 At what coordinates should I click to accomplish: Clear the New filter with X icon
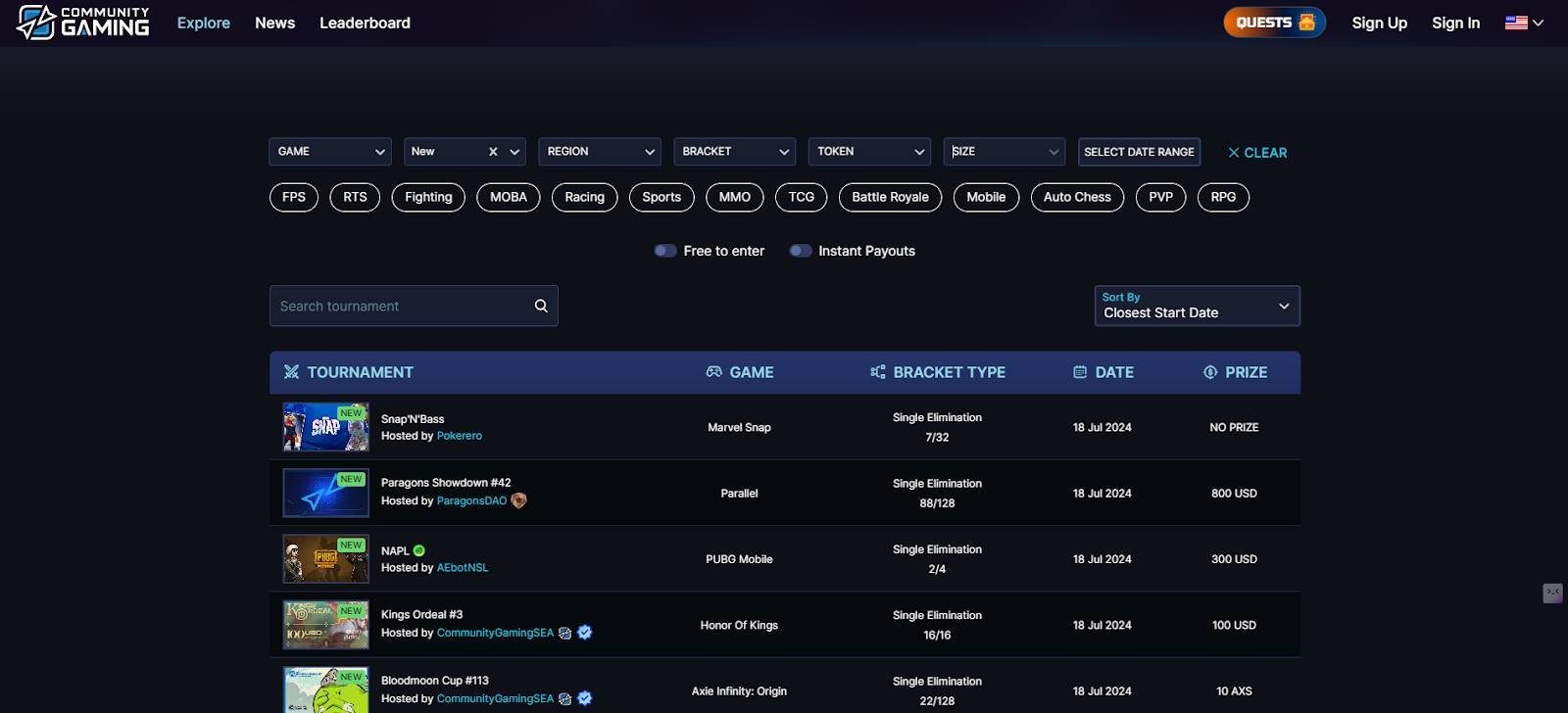(x=493, y=152)
